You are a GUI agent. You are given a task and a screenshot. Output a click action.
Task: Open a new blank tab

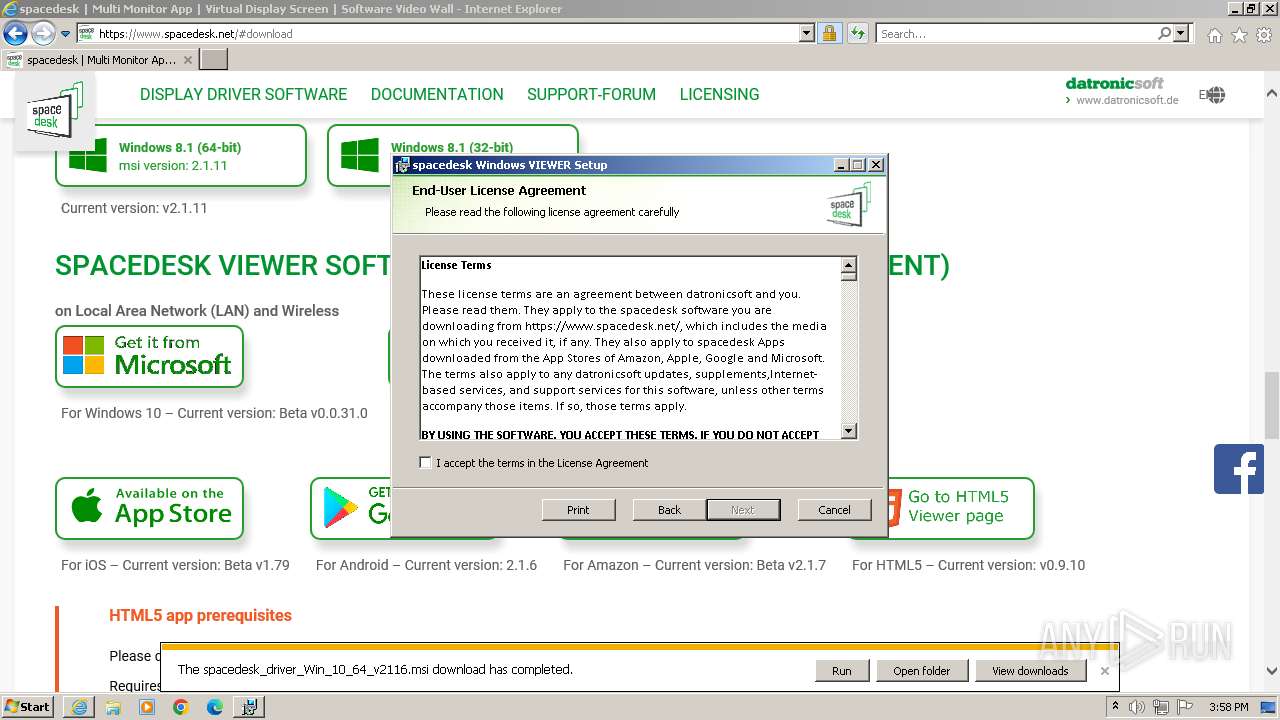pyautogui.click(x=214, y=60)
